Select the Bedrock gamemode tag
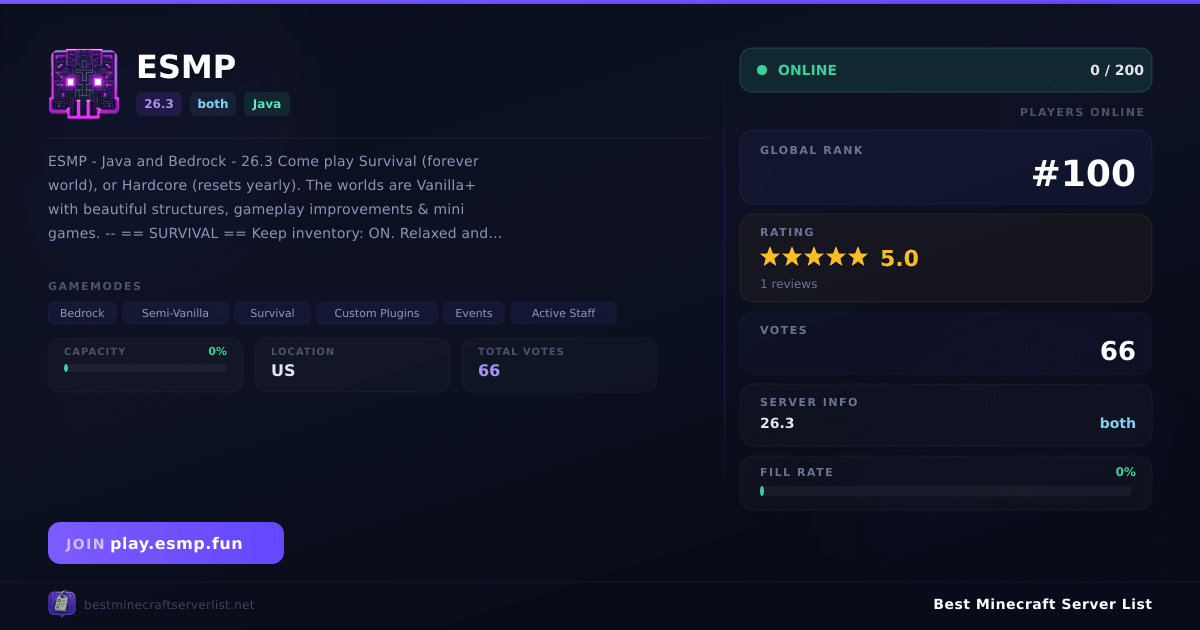Image resolution: width=1200 pixels, height=630 pixels. 82,313
